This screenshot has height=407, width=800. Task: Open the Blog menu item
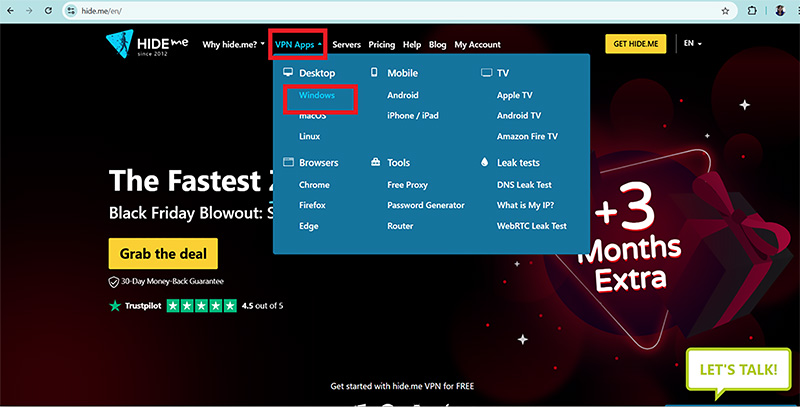[437, 44]
